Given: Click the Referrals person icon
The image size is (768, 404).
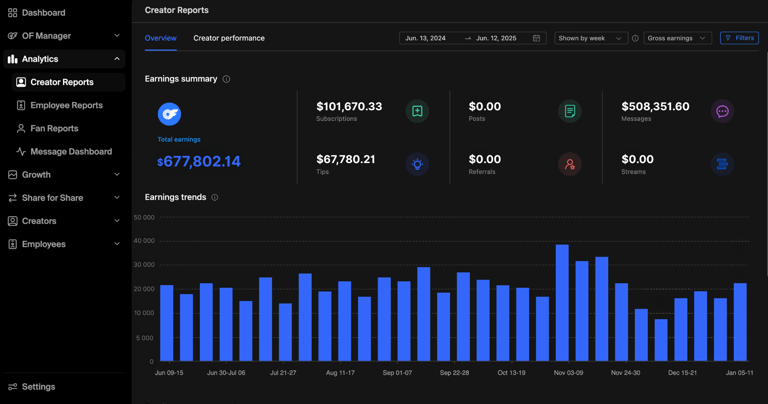Looking at the screenshot, I should tap(569, 164).
